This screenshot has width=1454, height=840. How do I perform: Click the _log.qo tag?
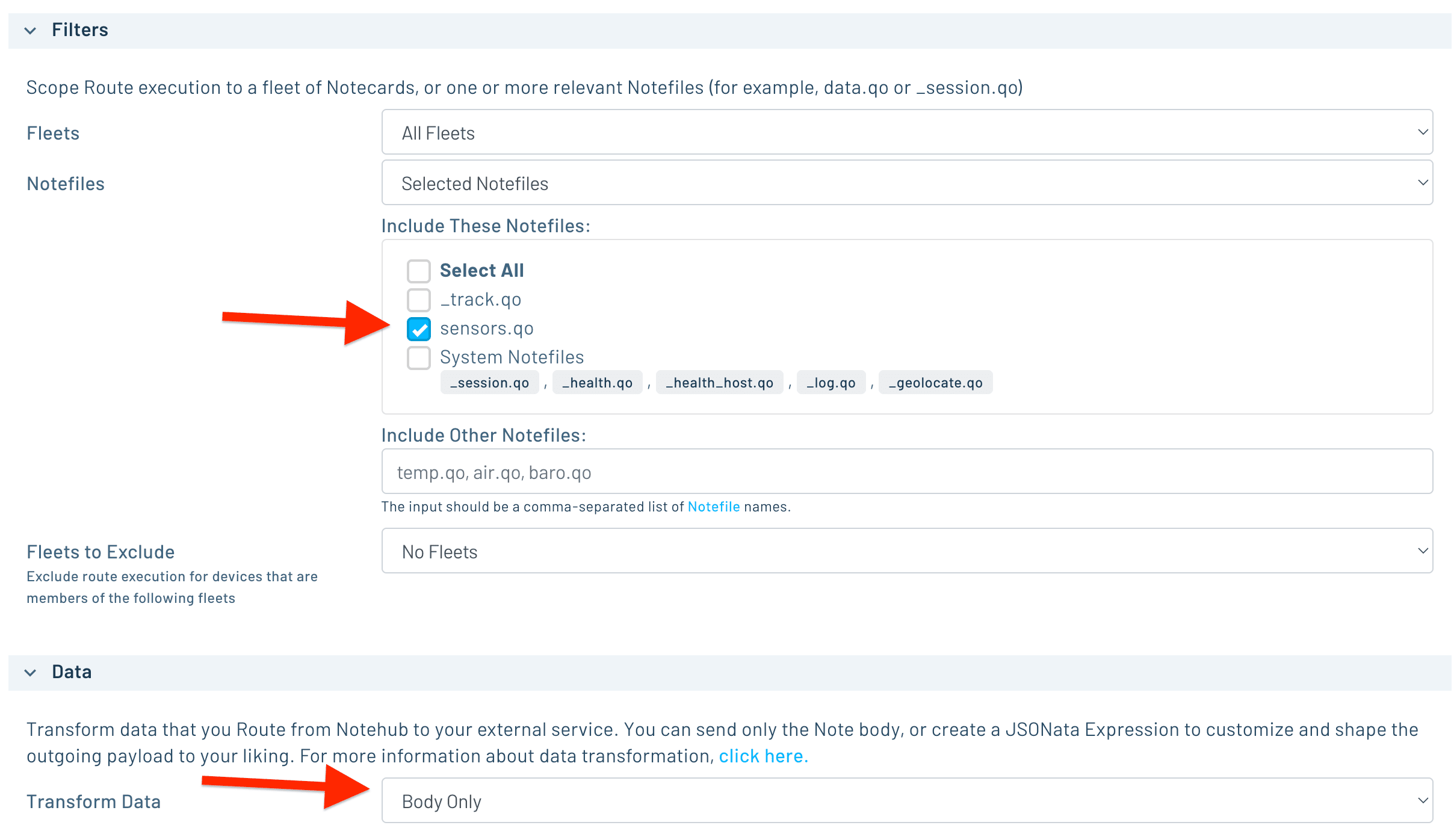click(x=831, y=383)
